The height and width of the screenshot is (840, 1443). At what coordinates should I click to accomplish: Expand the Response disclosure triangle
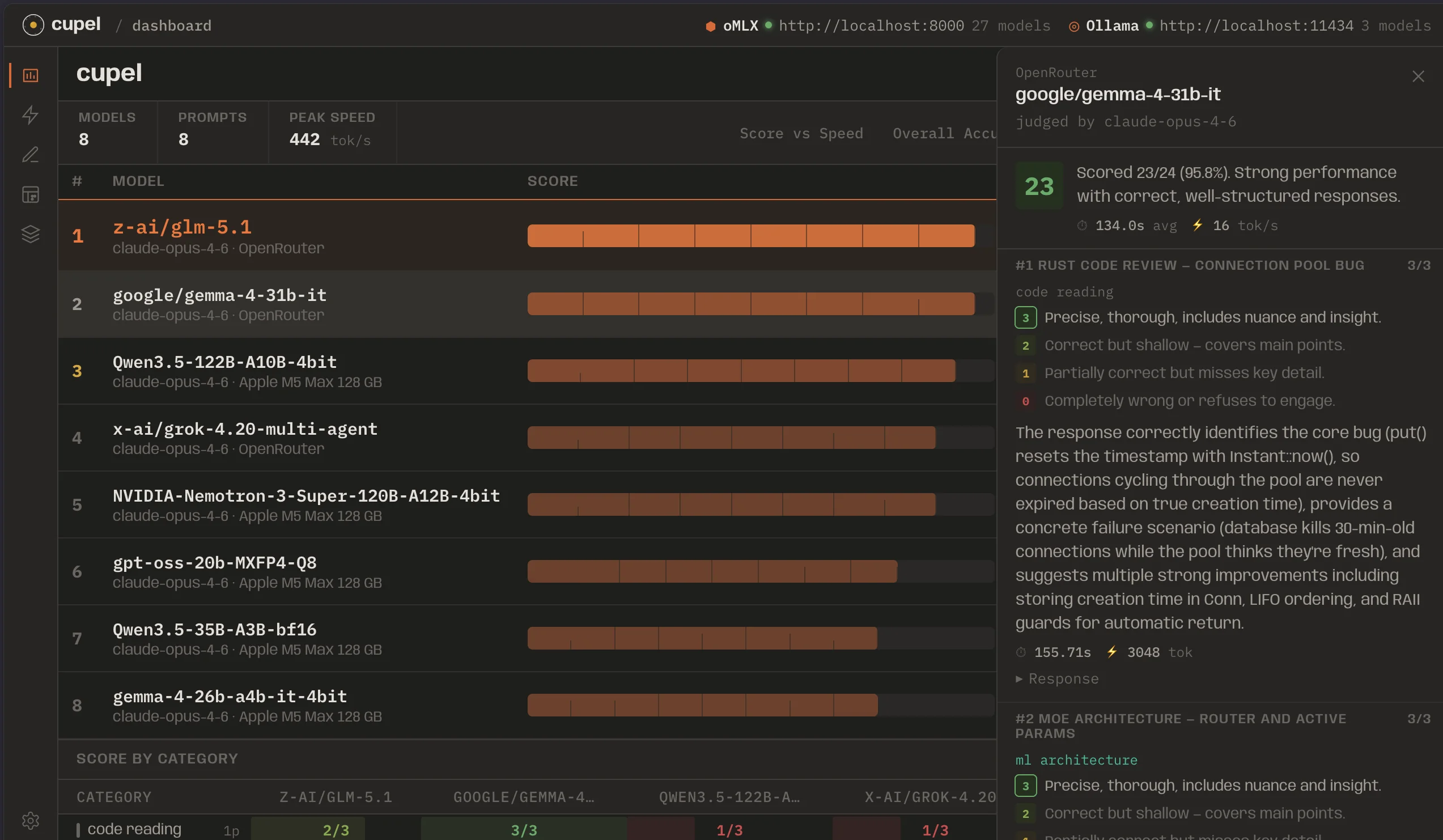click(1019, 678)
